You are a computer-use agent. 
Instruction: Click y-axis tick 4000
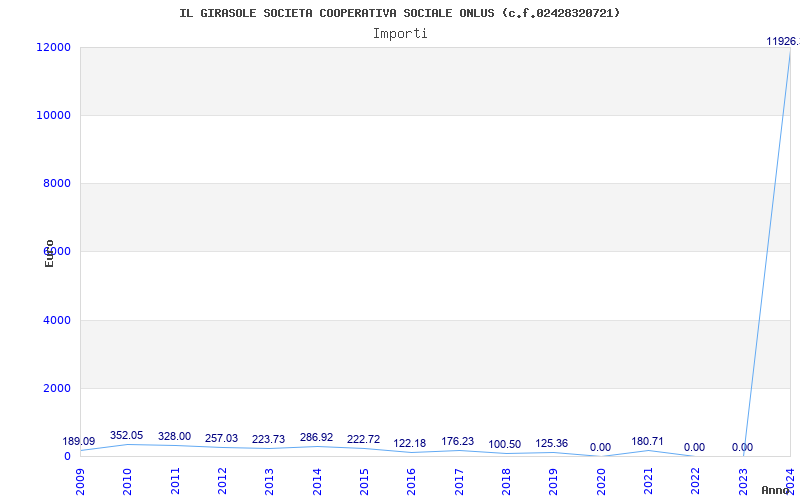click(56, 320)
